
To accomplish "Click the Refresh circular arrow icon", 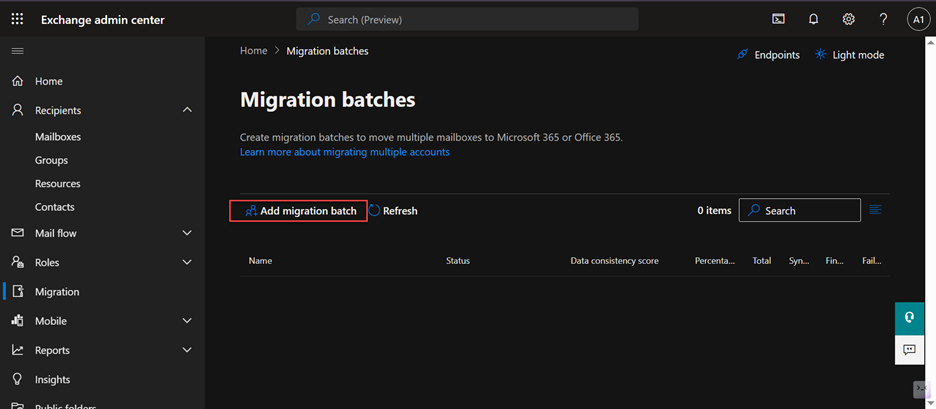I will pos(374,210).
